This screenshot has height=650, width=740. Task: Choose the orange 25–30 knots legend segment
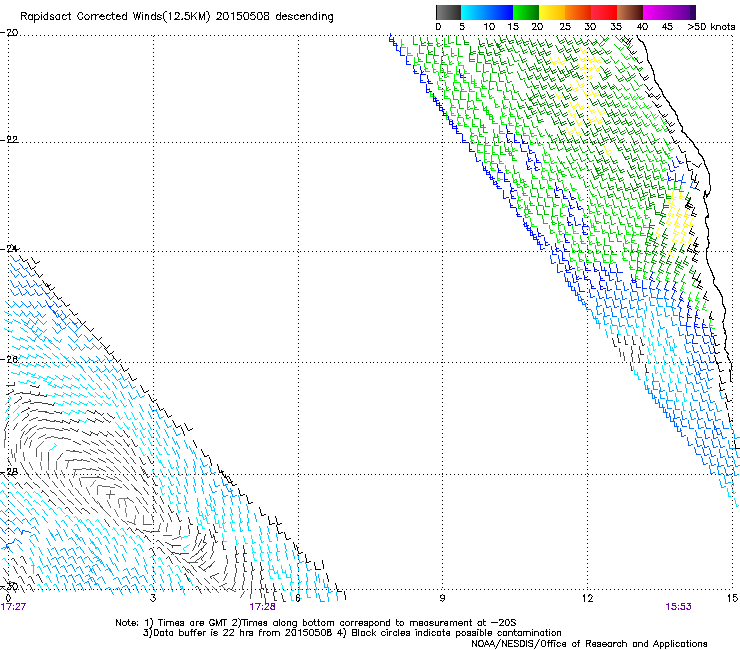coord(578,12)
